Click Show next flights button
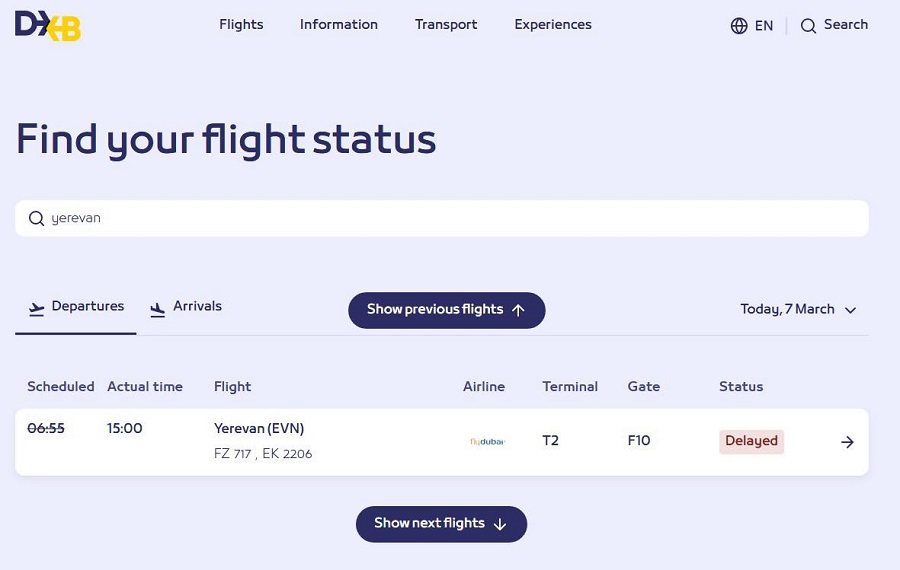 441,524
